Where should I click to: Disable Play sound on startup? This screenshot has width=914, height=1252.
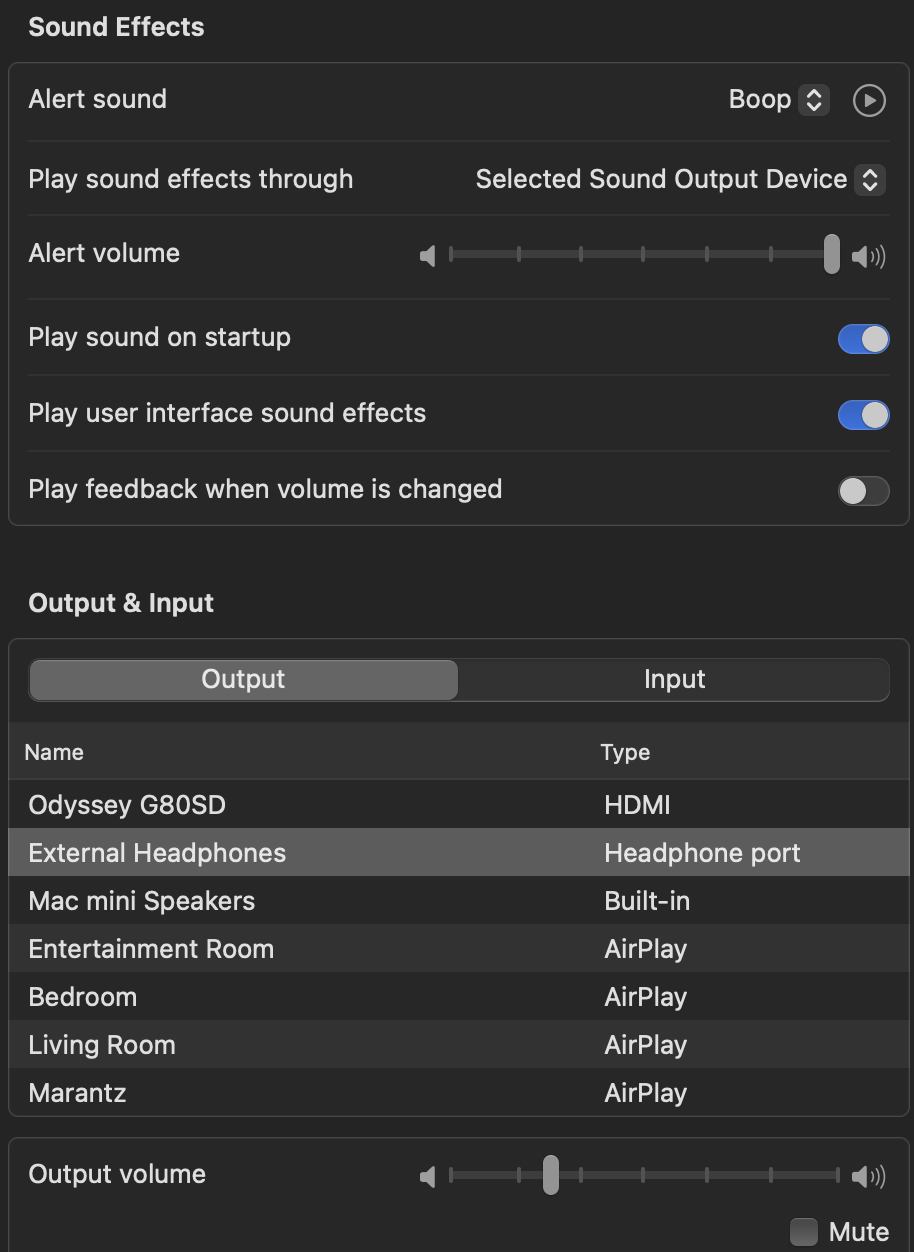click(863, 339)
